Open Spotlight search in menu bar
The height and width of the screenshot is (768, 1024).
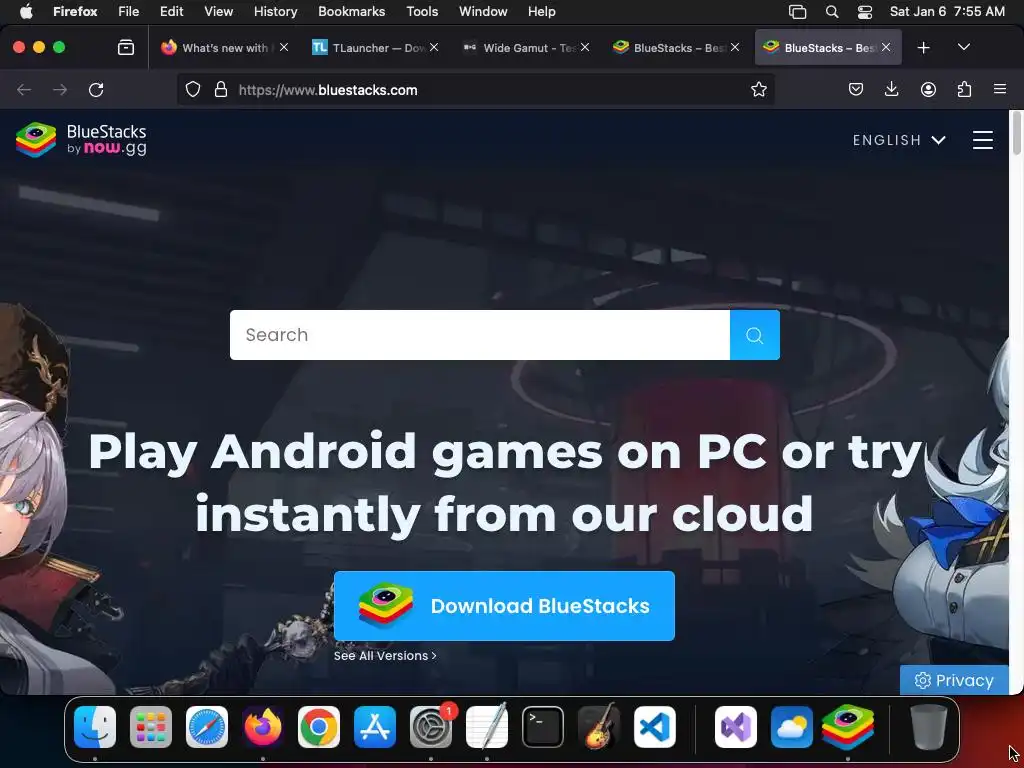(x=831, y=11)
